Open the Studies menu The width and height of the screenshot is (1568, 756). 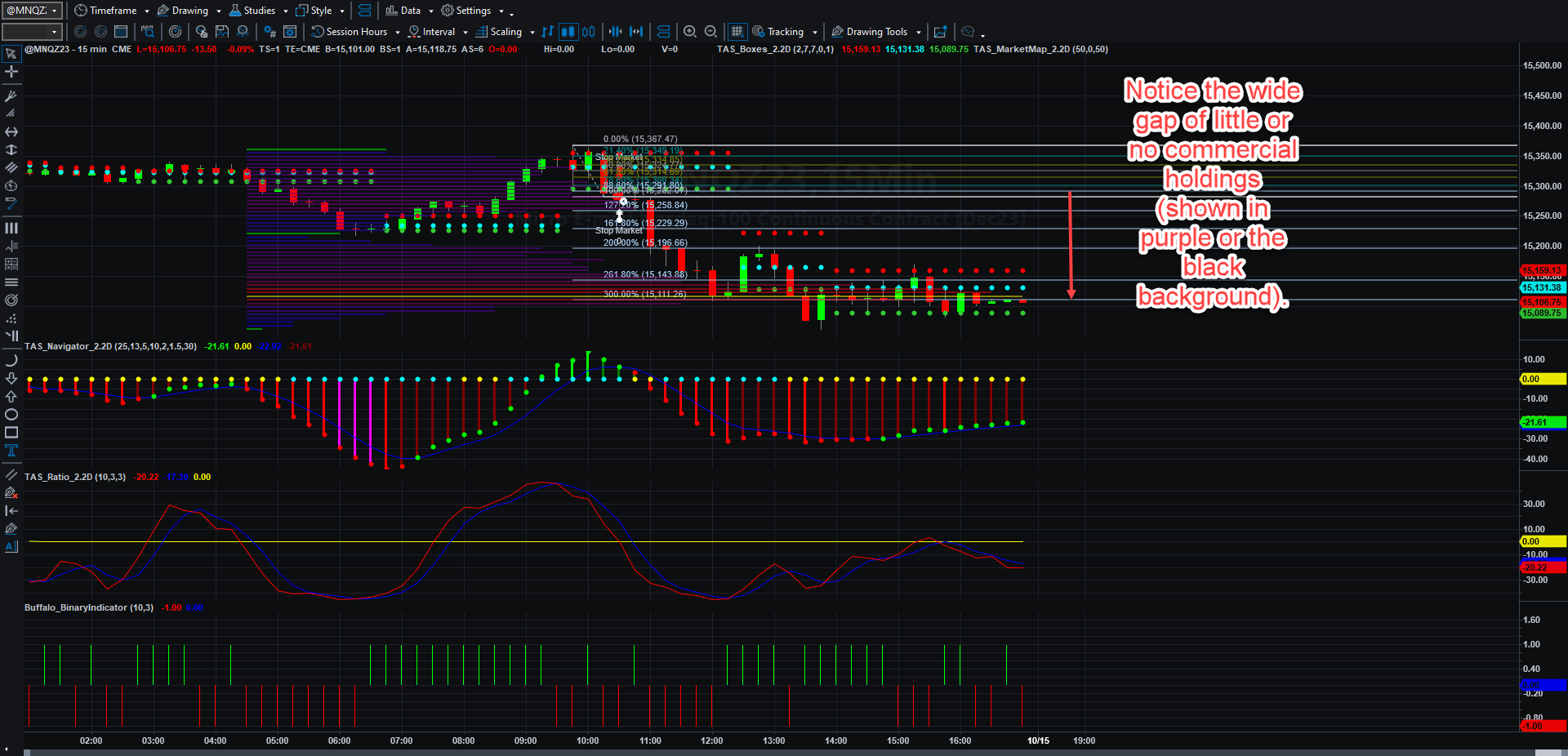click(259, 11)
